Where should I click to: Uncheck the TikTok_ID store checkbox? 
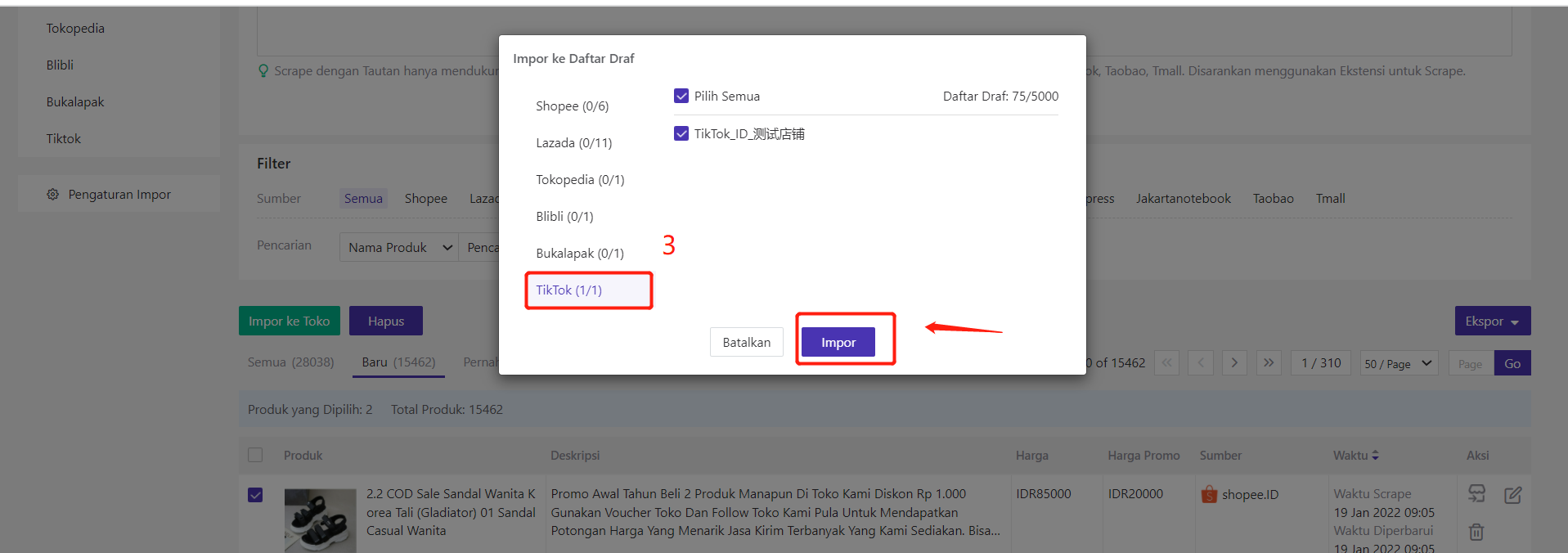coord(681,134)
